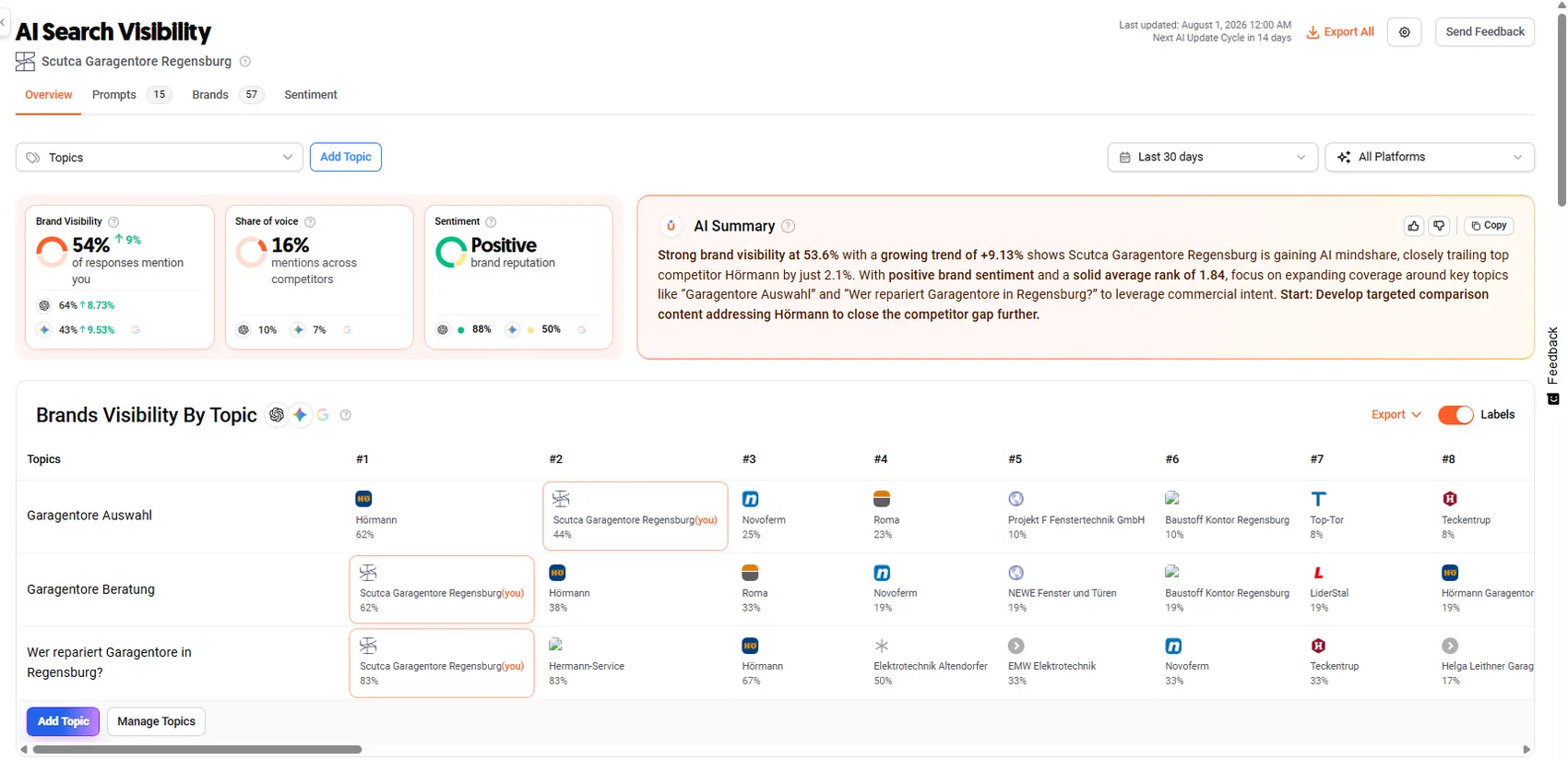Click thumbs down on AI Summary
The width and height of the screenshot is (1568, 760).
[x=1439, y=226]
